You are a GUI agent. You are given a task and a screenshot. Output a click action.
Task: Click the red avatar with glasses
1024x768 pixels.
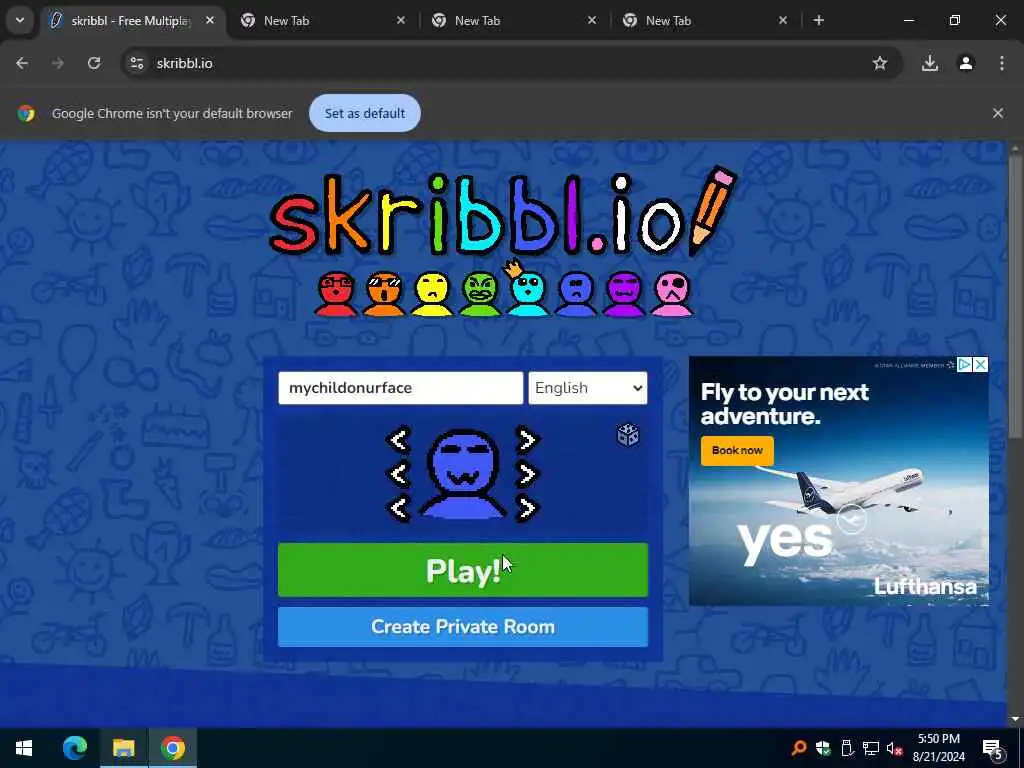[x=336, y=294]
